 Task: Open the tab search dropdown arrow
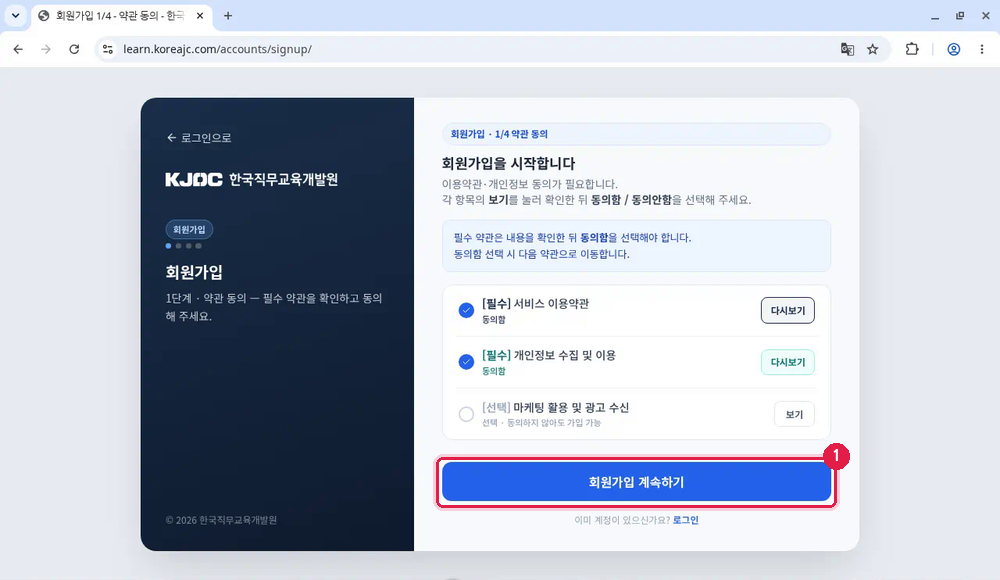coord(15,15)
